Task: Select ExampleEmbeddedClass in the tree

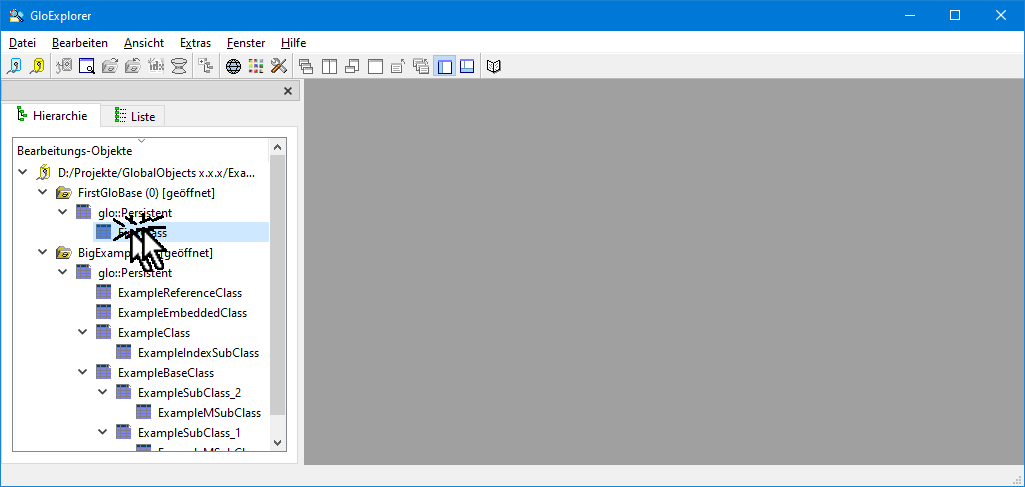Action: tap(182, 313)
